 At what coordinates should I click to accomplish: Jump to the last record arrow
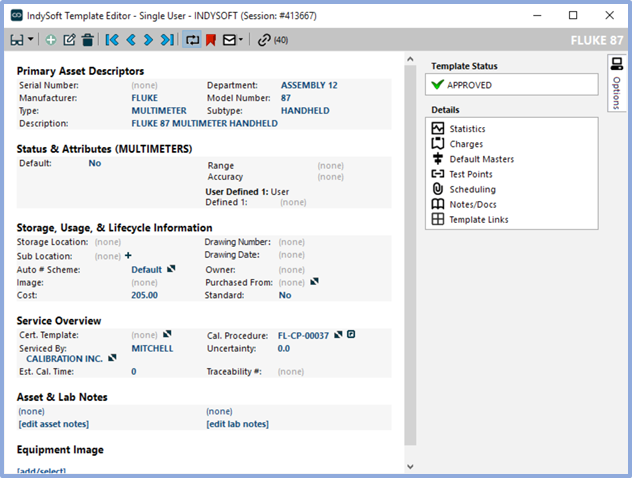(x=166, y=40)
